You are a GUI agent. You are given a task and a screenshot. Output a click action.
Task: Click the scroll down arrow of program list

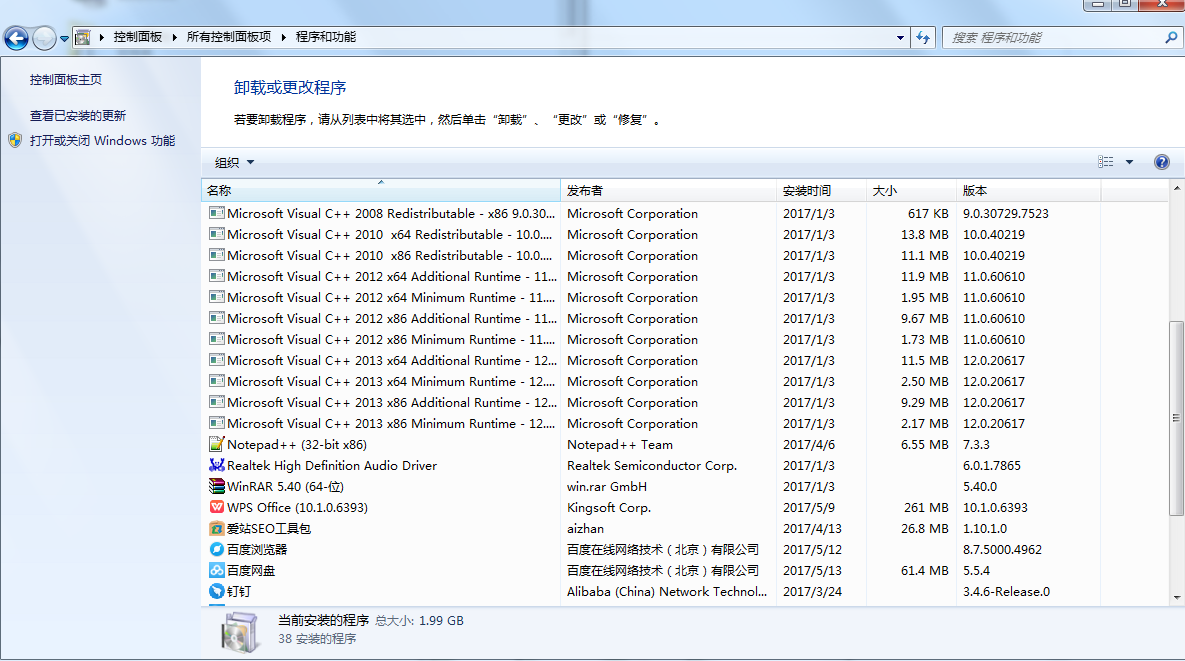[x=1177, y=598]
